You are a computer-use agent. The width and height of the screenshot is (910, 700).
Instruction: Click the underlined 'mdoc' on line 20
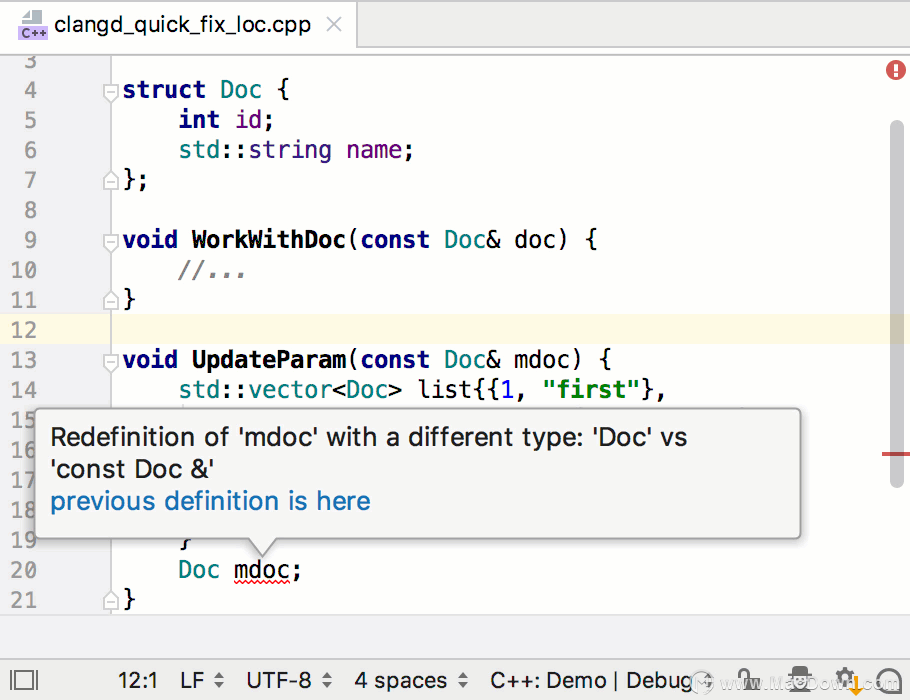click(x=262, y=570)
